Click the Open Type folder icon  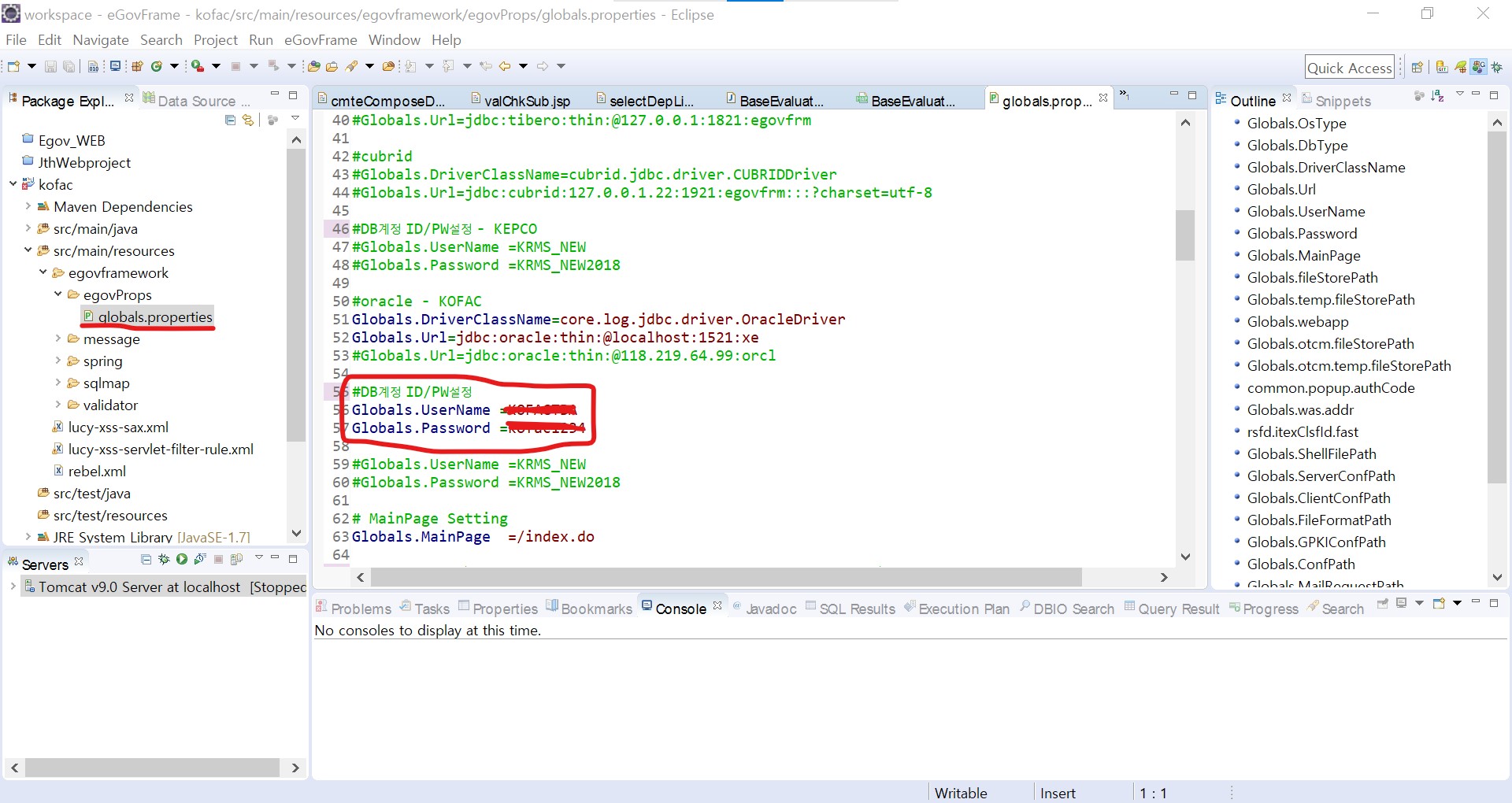pos(313,66)
